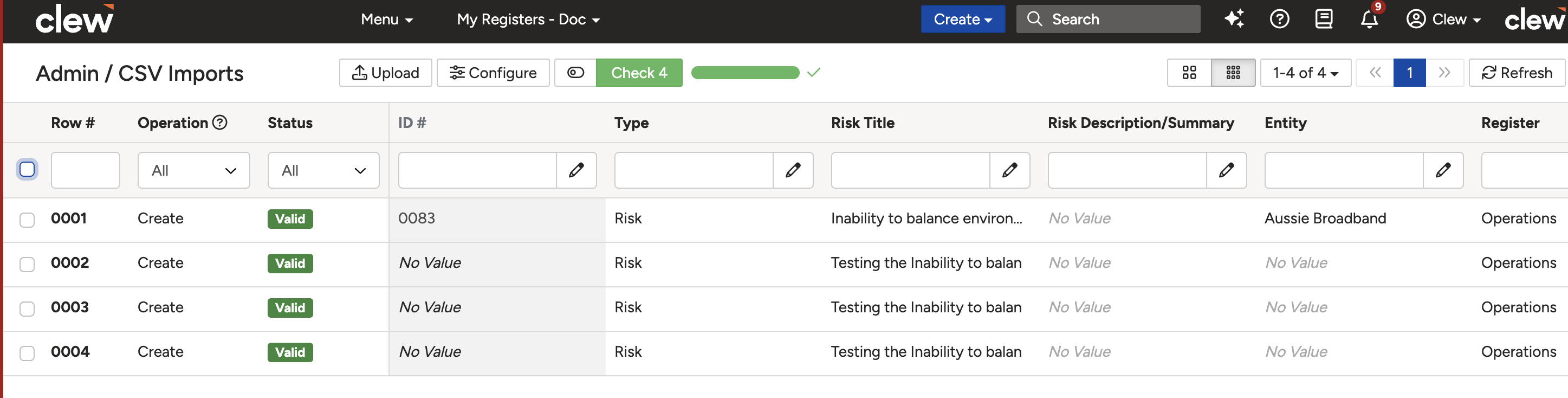Click the Type column header
1568x398 pixels.
[x=631, y=123]
